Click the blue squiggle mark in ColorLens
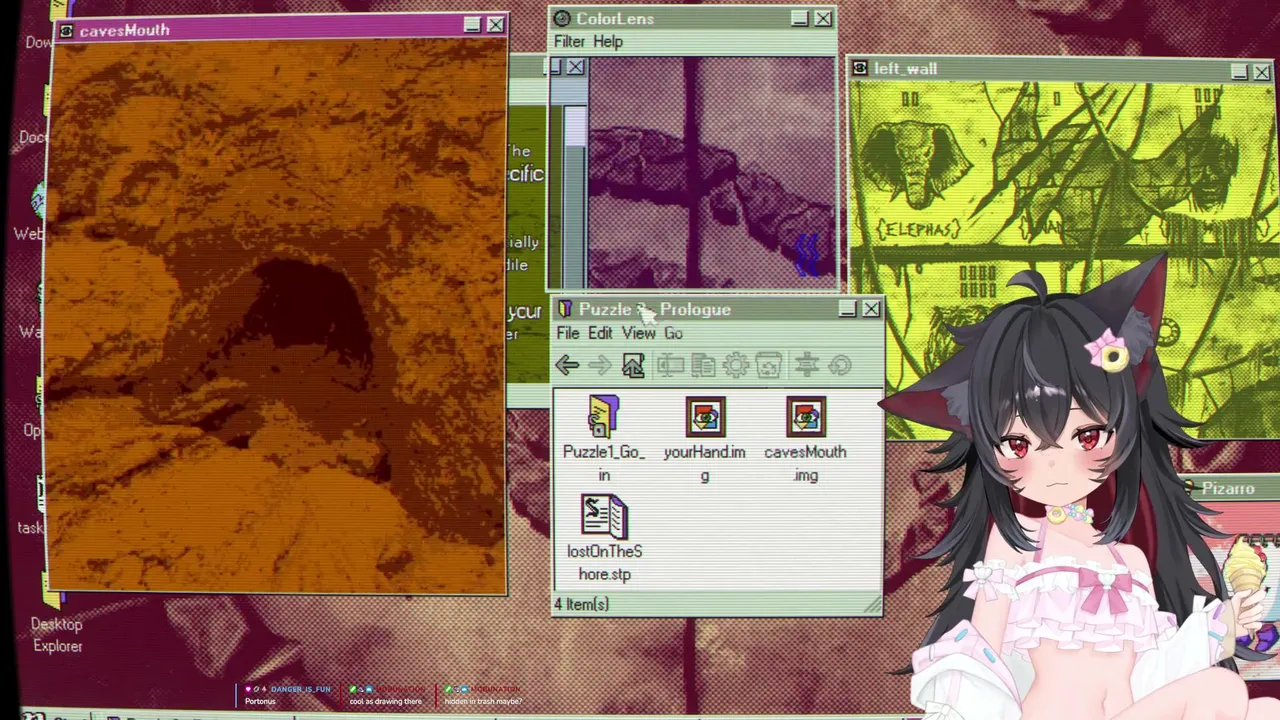The image size is (1280, 720). coord(808,255)
